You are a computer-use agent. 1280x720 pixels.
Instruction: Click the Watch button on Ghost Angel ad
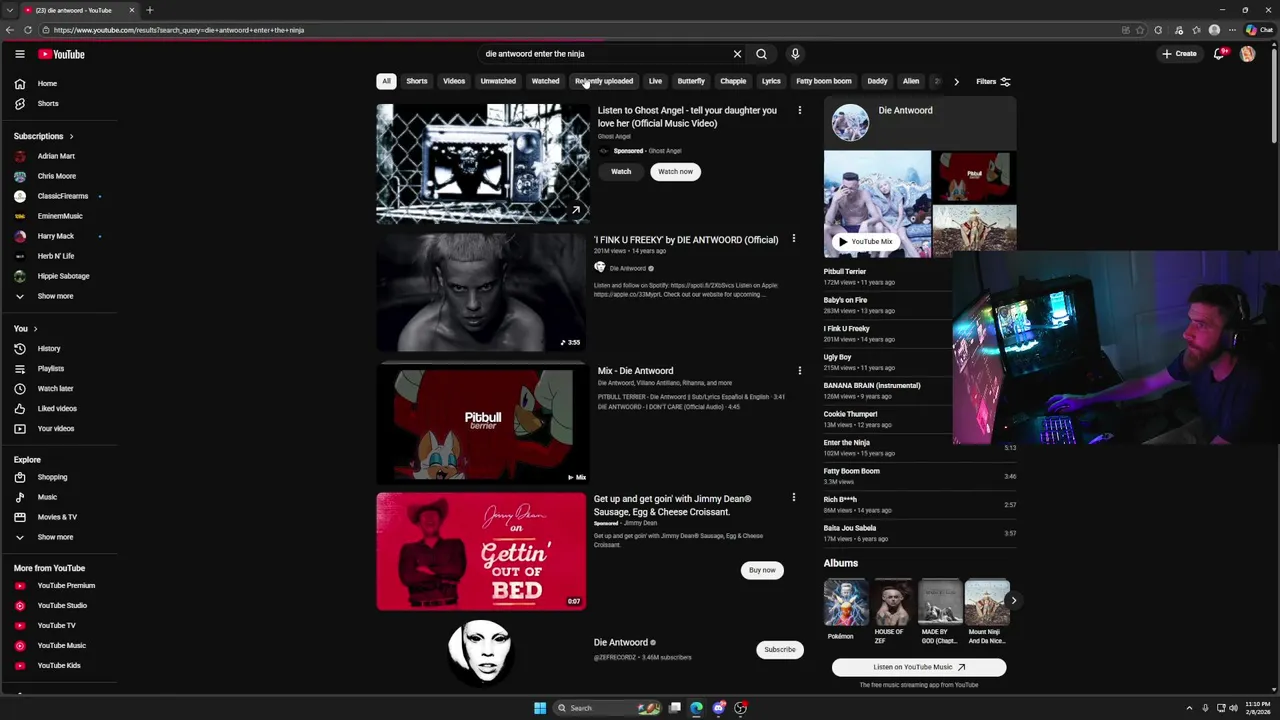(621, 172)
